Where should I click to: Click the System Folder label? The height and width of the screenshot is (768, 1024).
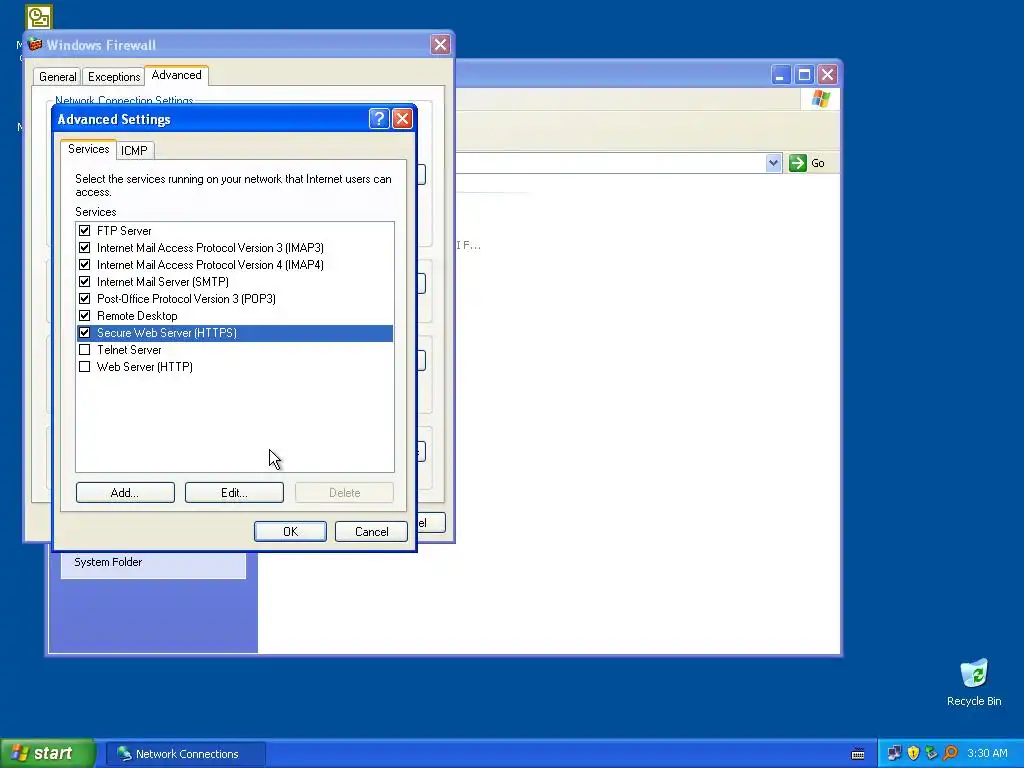click(x=108, y=562)
